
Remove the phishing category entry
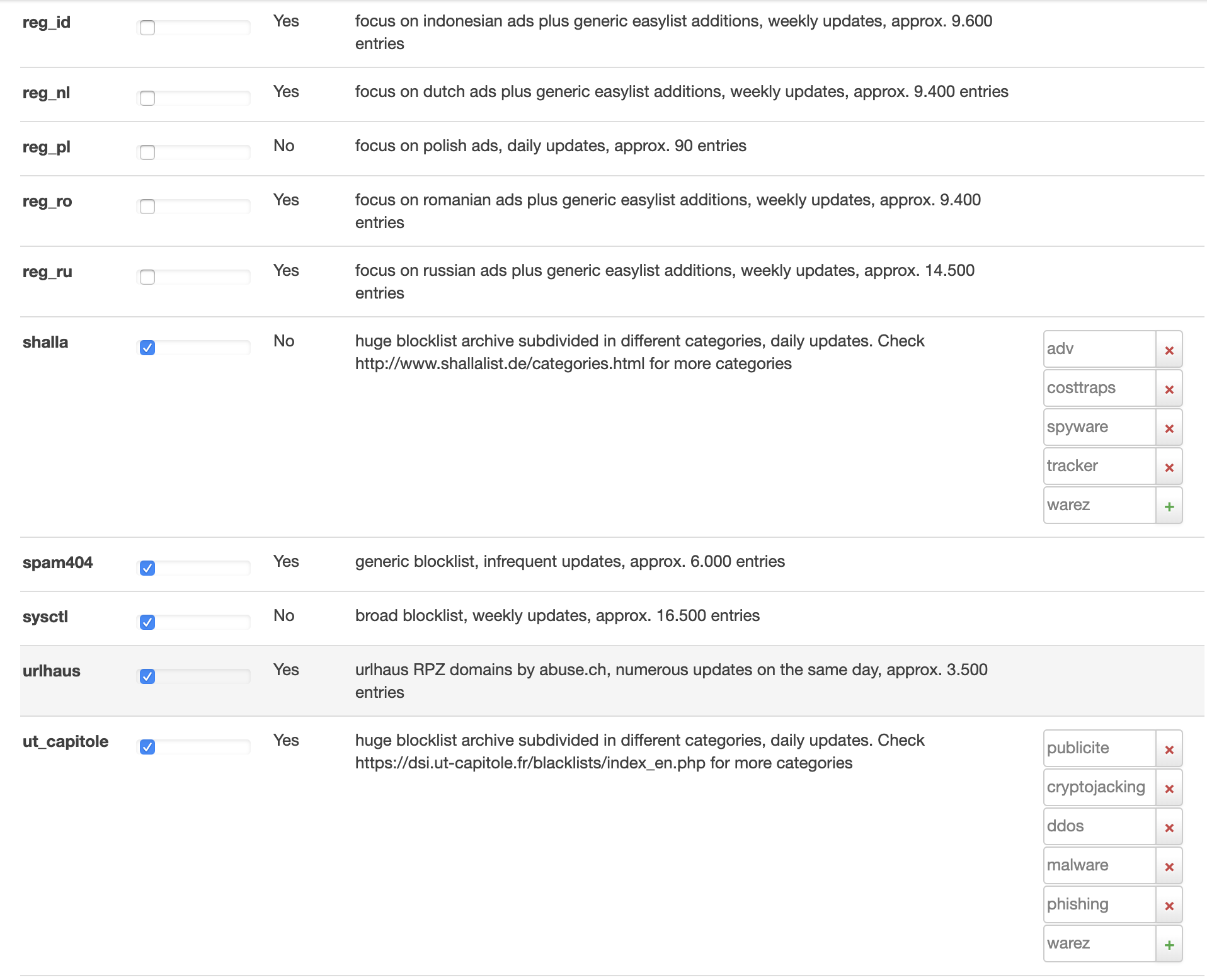tap(1169, 906)
